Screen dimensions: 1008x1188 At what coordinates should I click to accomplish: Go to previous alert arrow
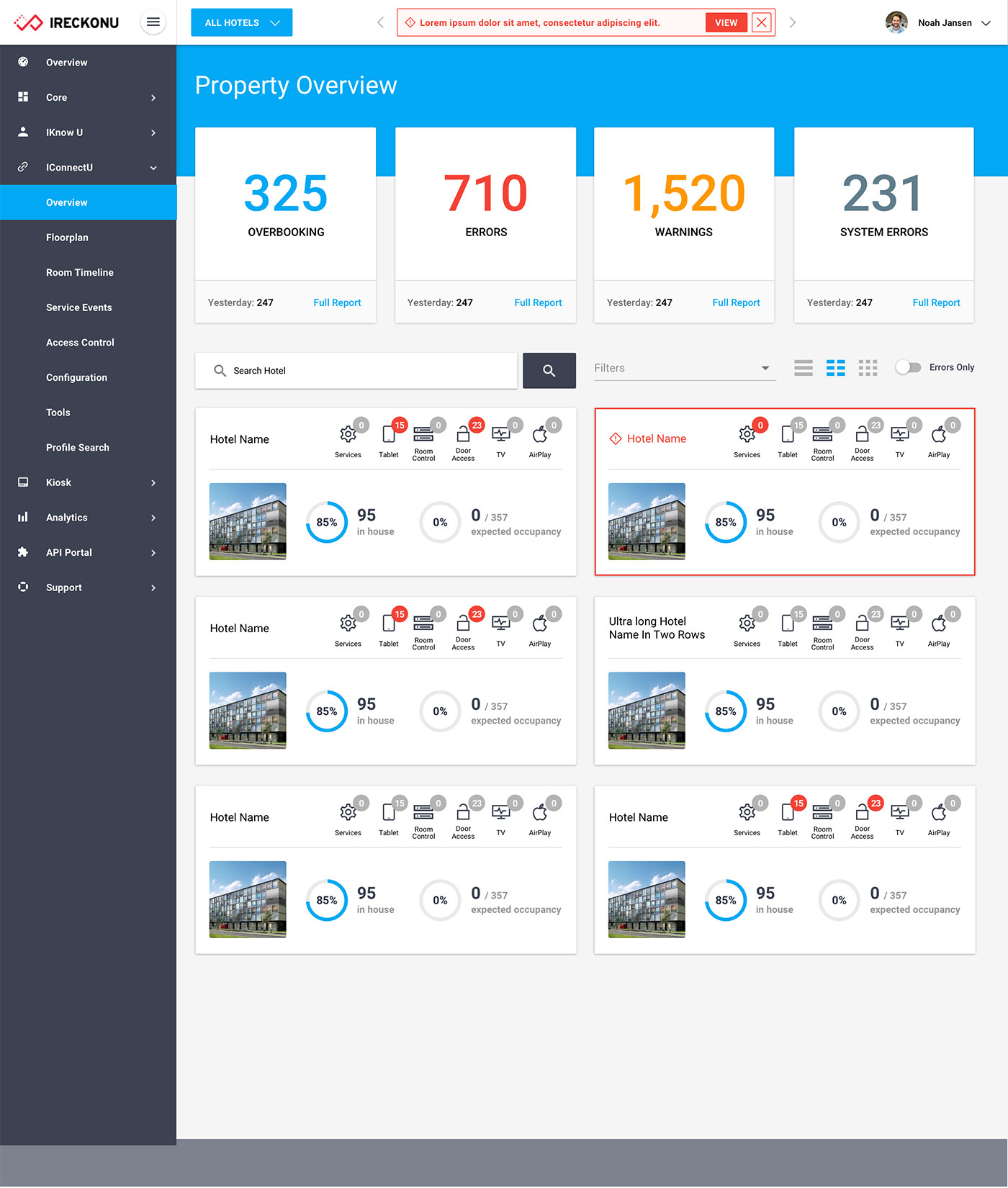(x=381, y=22)
